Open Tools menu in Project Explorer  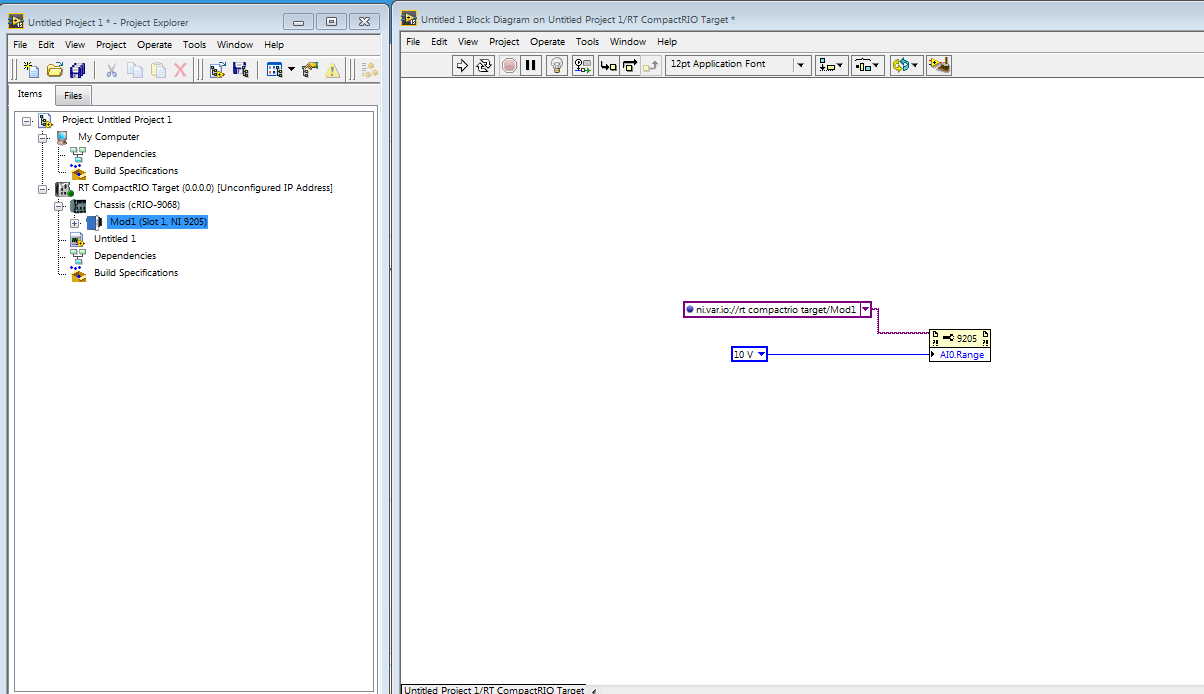[194, 44]
